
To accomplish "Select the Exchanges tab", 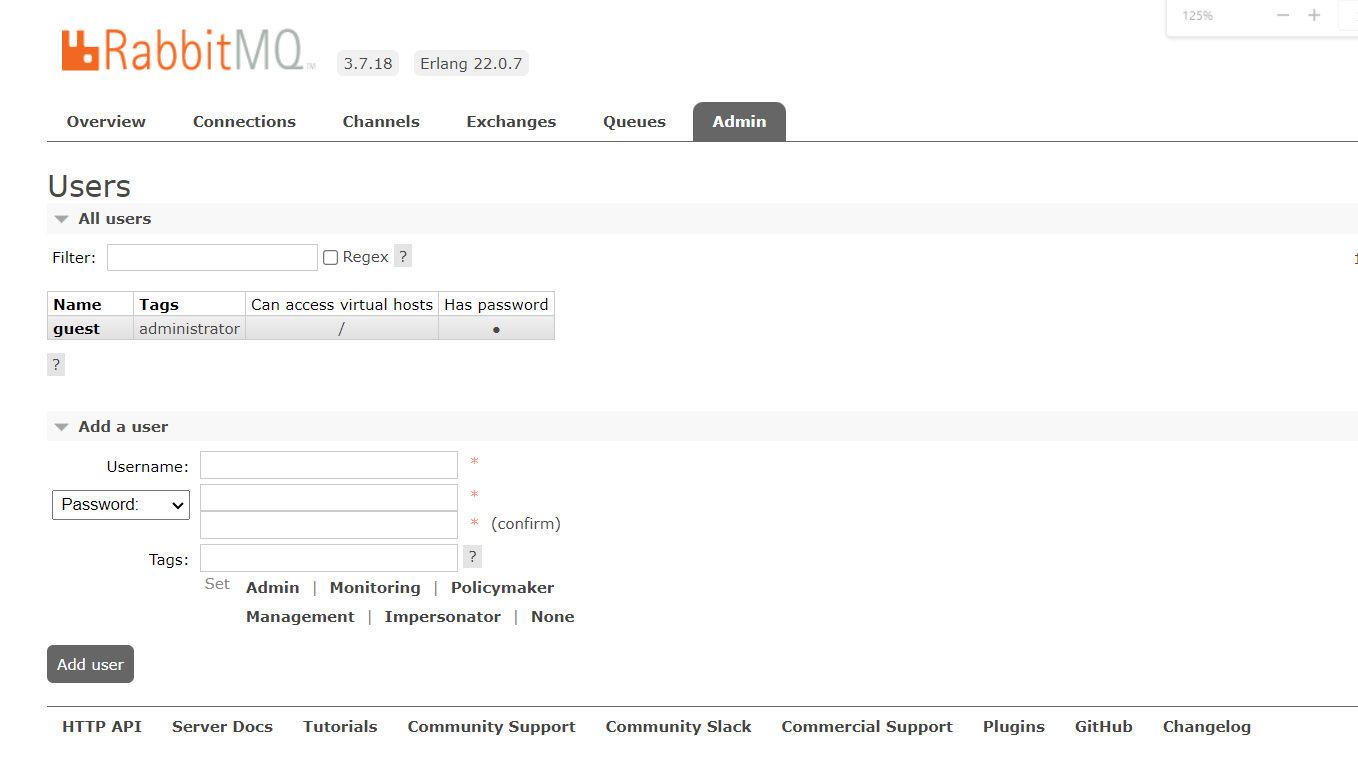I will point(511,121).
